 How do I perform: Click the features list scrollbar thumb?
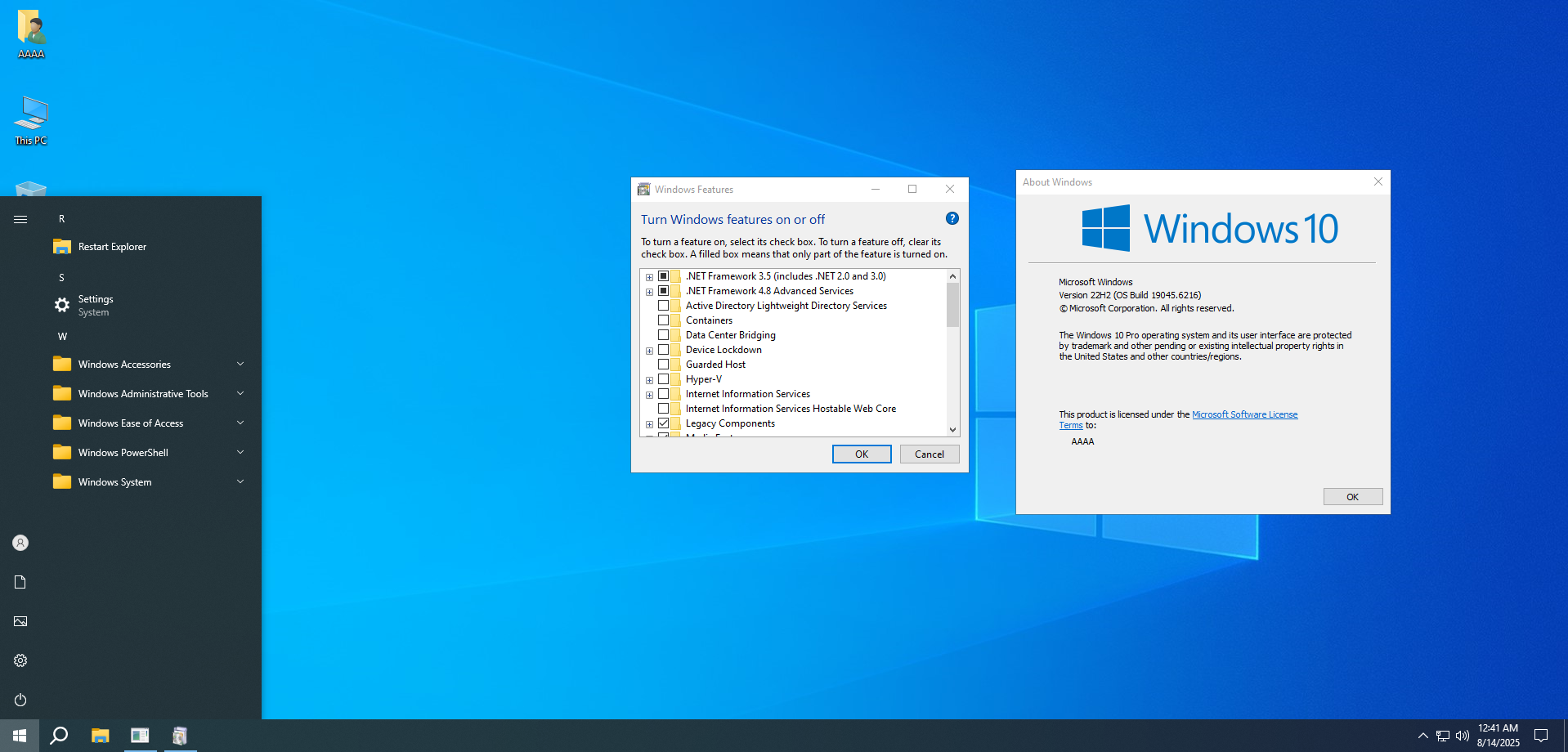[x=952, y=305]
